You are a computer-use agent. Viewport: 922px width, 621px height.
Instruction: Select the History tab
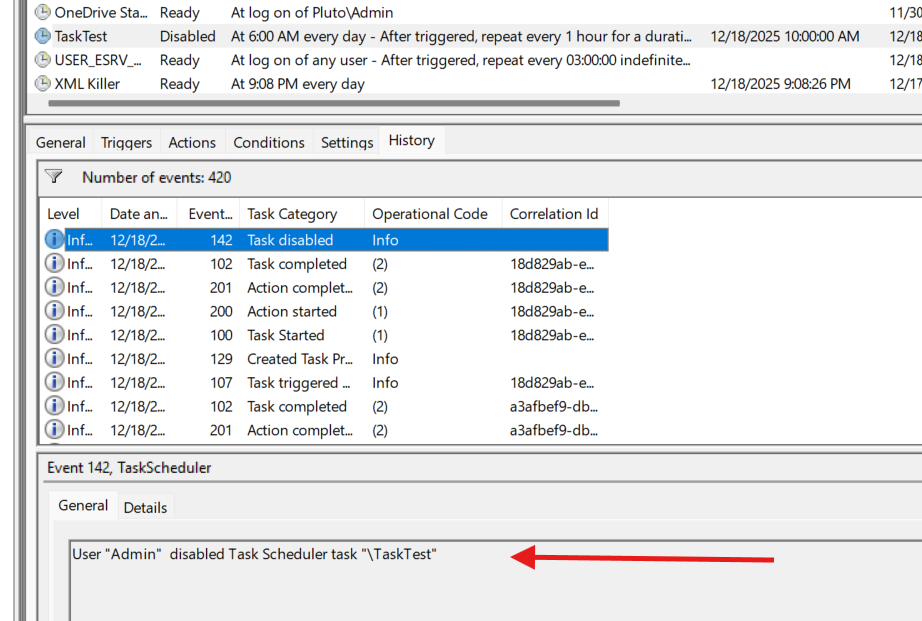(x=412, y=141)
